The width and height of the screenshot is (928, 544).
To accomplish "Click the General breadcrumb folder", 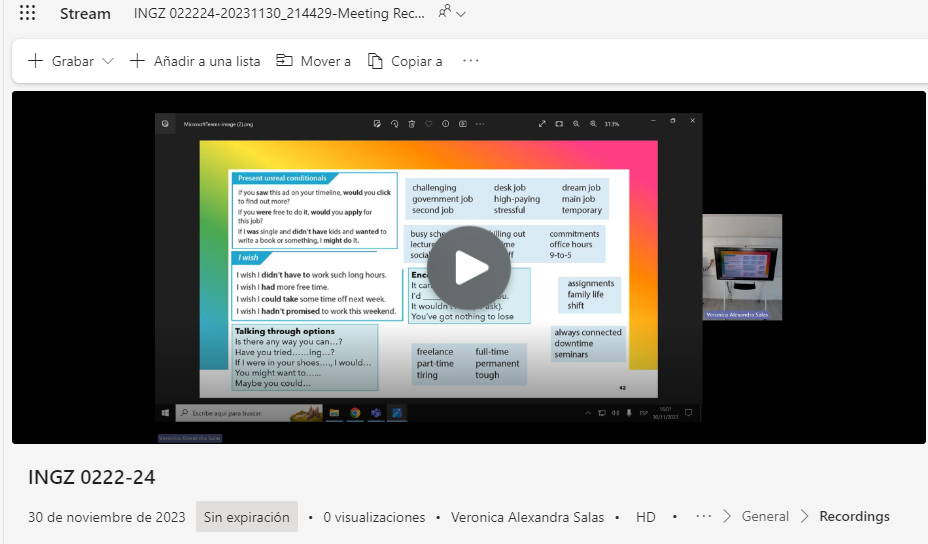I will coord(765,517).
